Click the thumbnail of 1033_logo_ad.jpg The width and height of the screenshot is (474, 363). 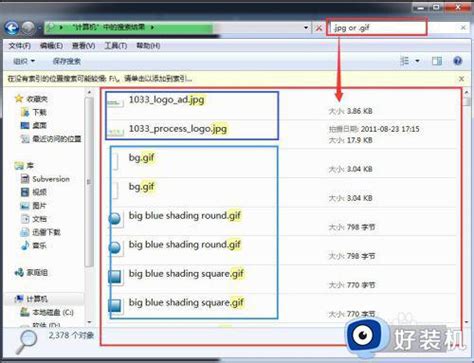[115, 103]
